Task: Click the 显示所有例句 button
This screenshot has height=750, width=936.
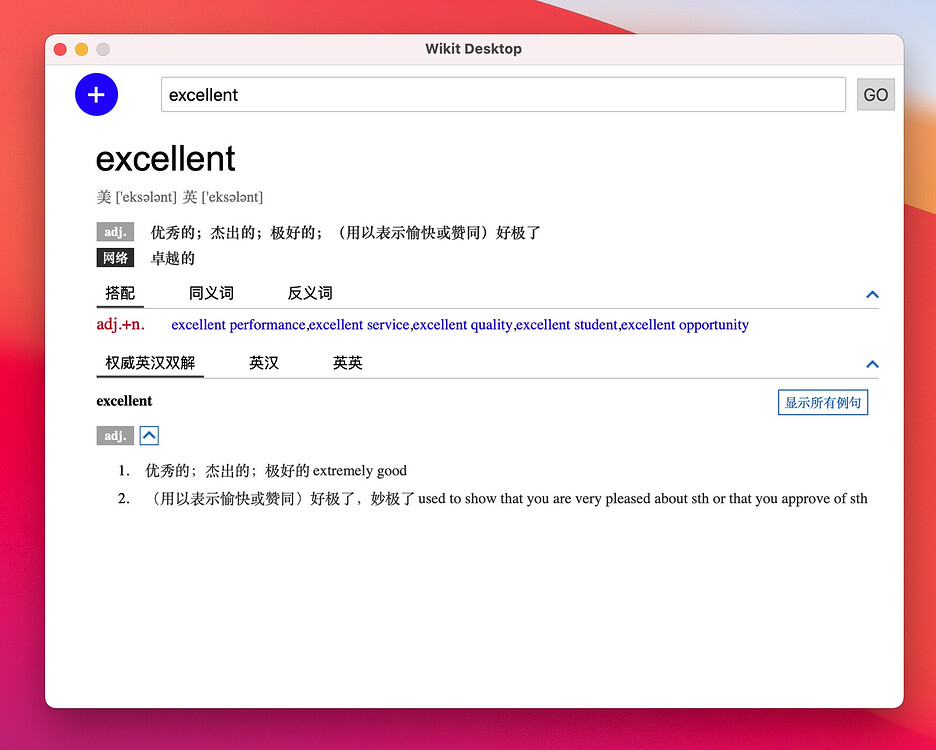Action: point(822,401)
